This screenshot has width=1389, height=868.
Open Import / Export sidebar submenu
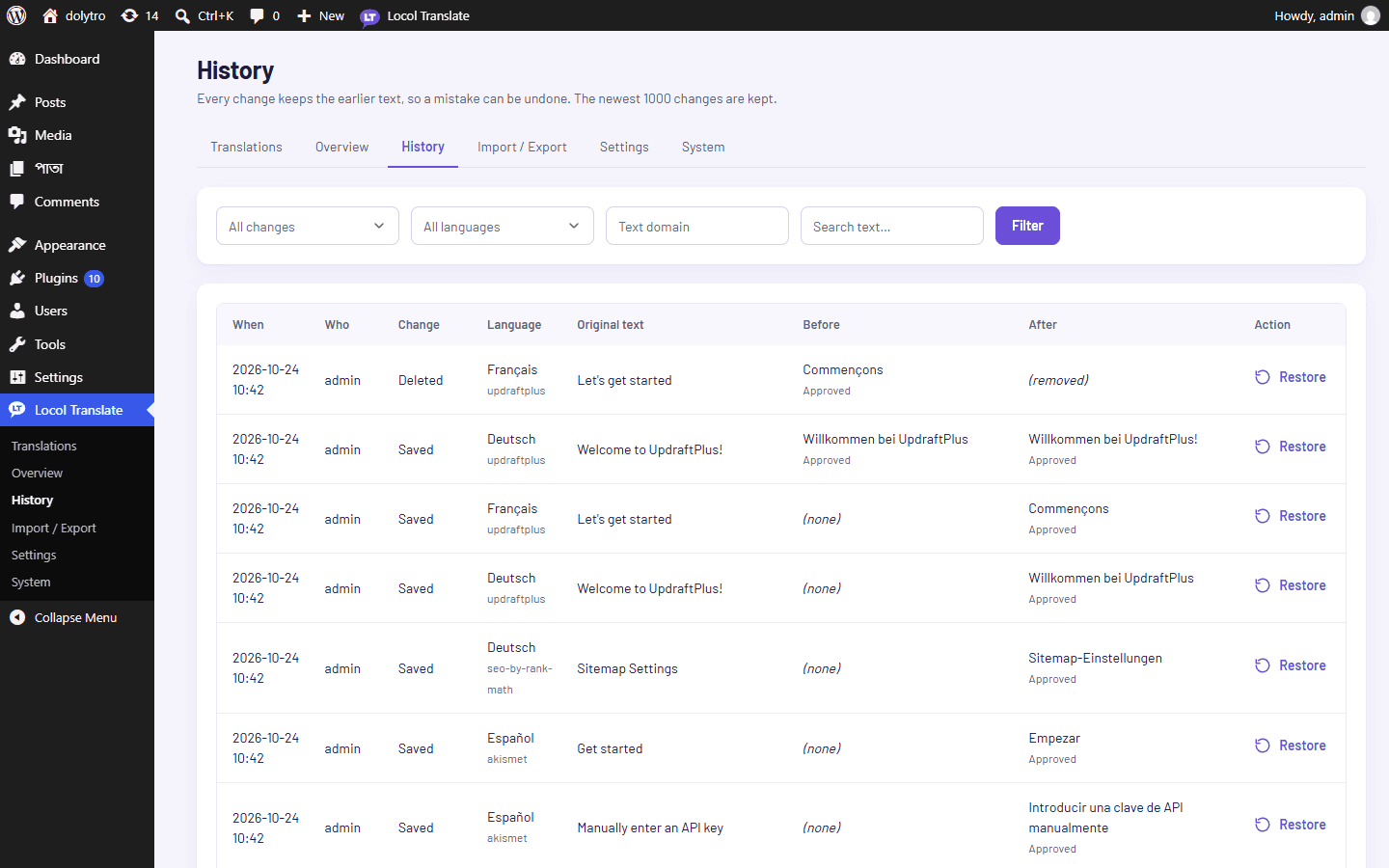pyautogui.click(x=77, y=528)
